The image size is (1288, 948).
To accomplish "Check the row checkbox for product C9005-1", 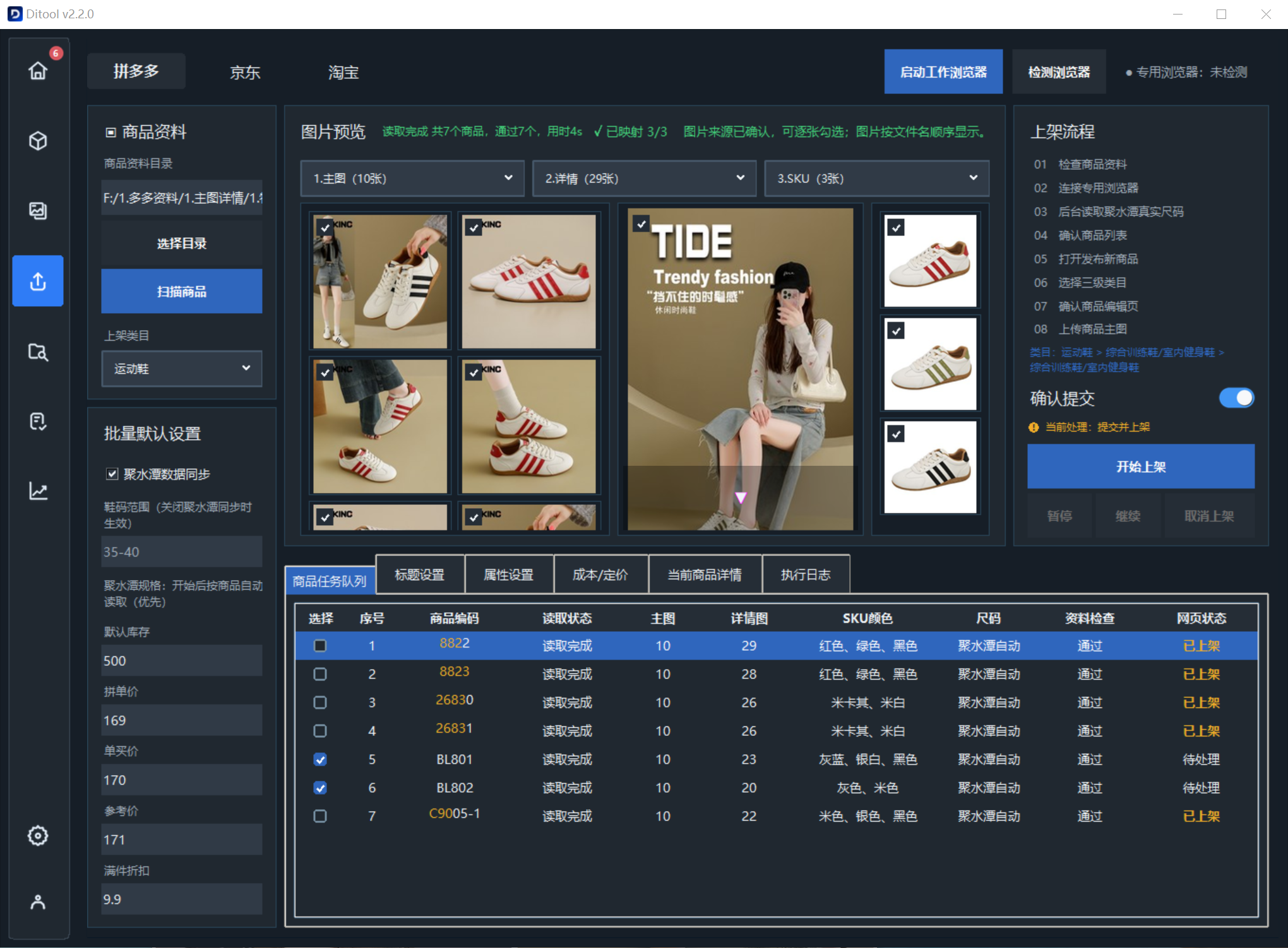I will pos(320,816).
